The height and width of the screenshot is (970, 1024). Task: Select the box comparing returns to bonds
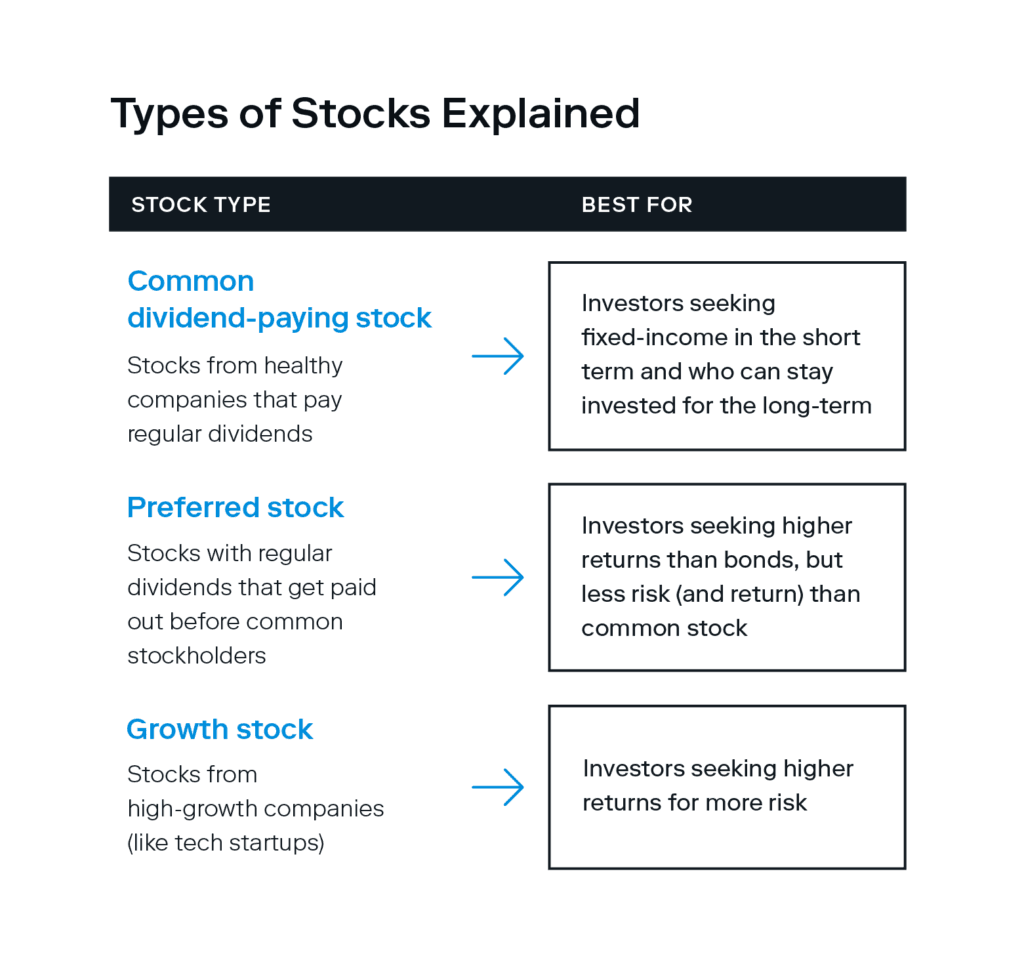pos(726,577)
